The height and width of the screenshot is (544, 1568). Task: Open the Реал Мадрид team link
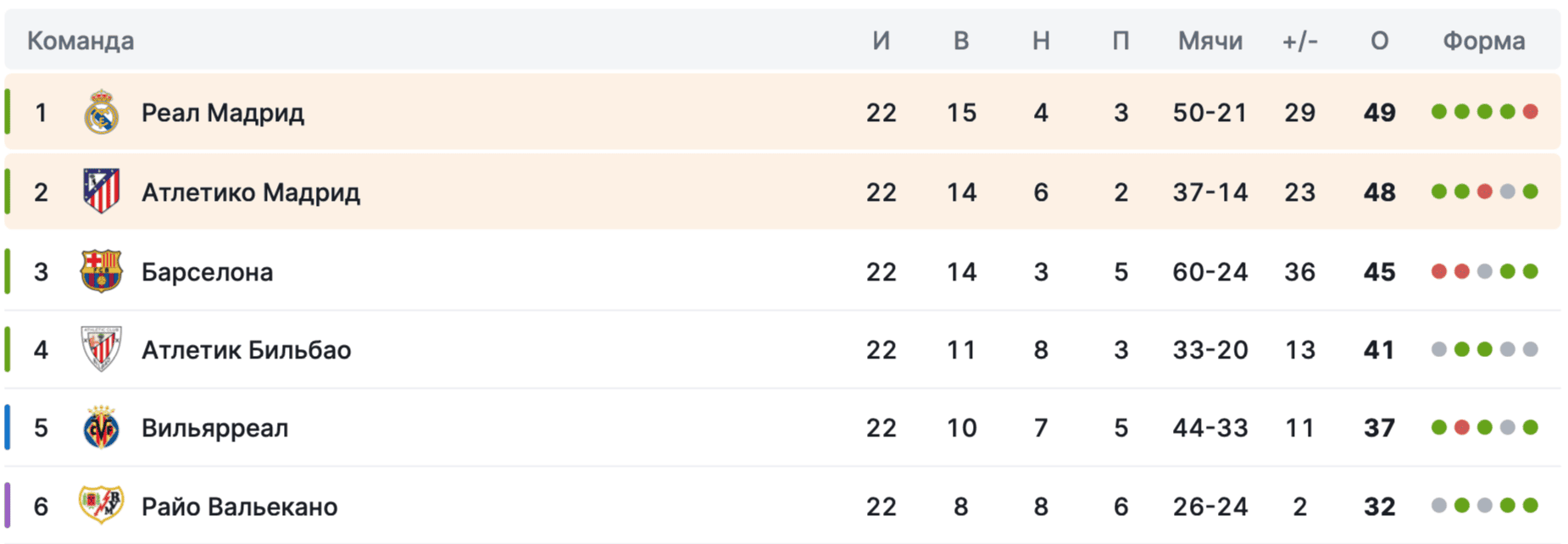pos(222,113)
